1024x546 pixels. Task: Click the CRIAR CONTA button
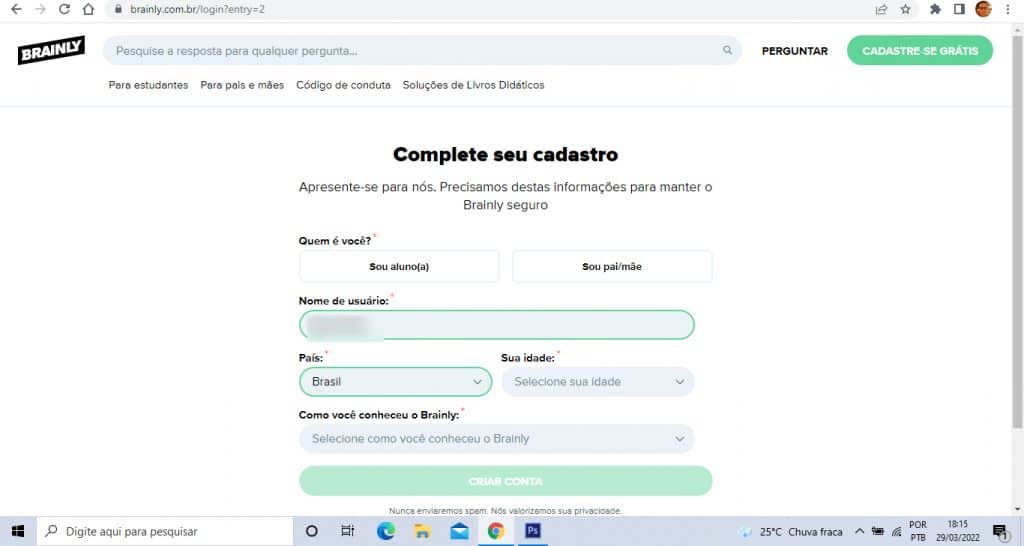[x=505, y=481]
